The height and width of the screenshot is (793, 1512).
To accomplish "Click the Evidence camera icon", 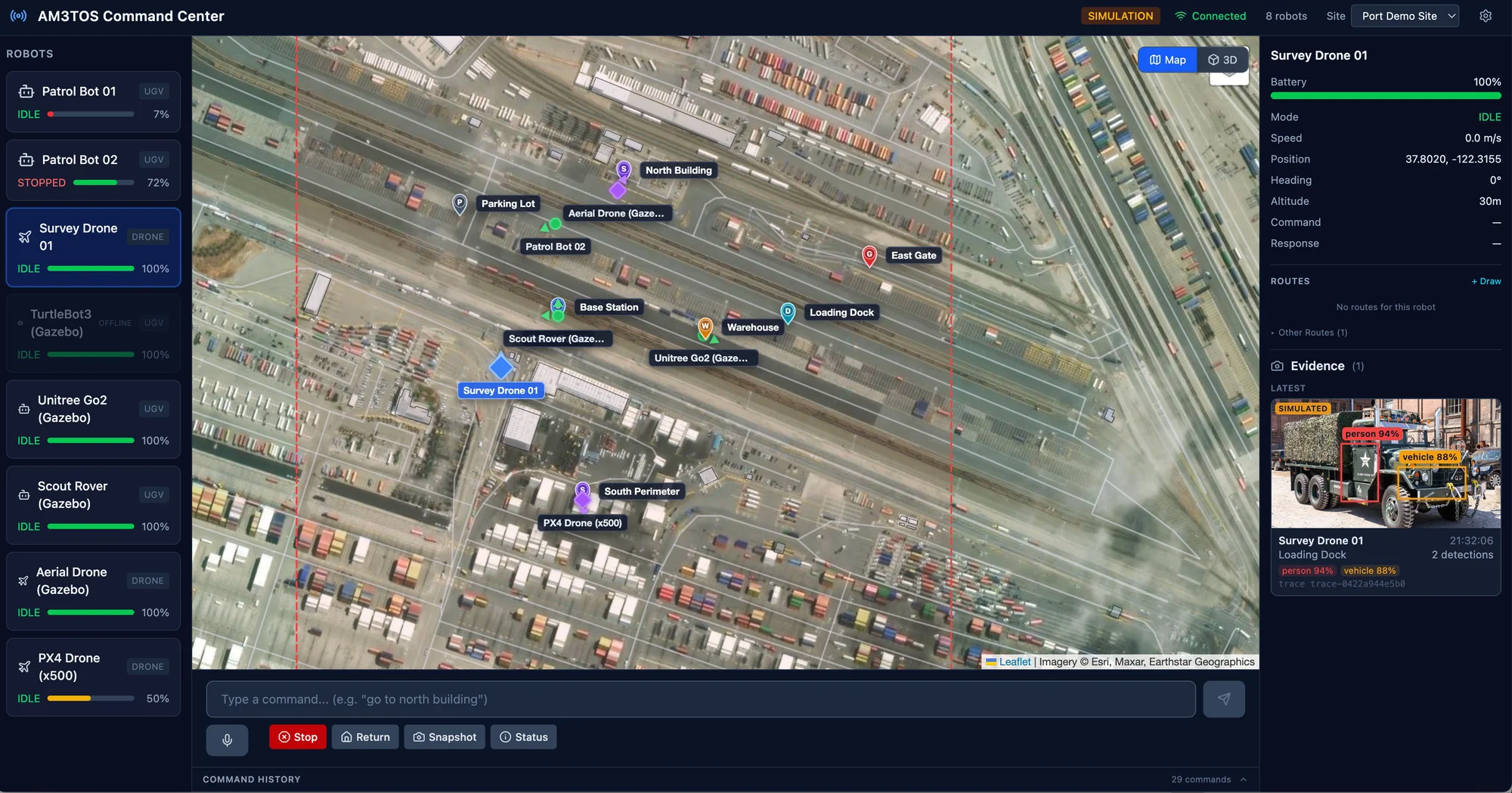I will pyautogui.click(x=1277, y=366).
